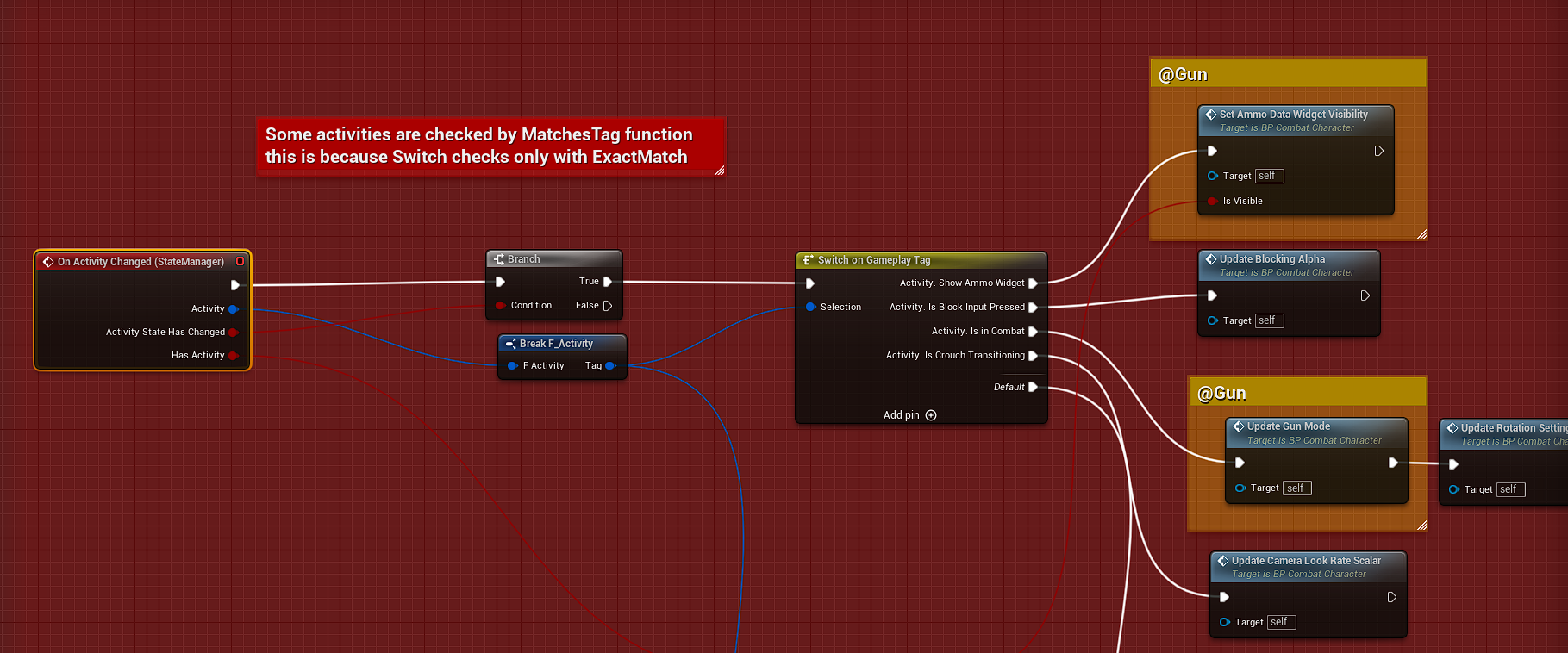
Task: Select the Update Camera Look Rate Scalar title
Action: pos(1305,561)
